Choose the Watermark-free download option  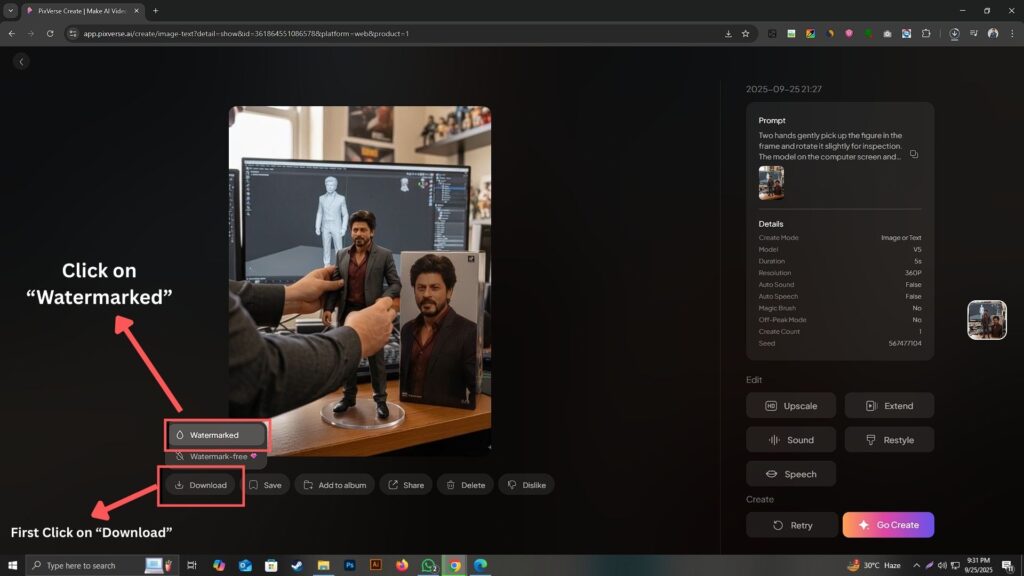216,456
